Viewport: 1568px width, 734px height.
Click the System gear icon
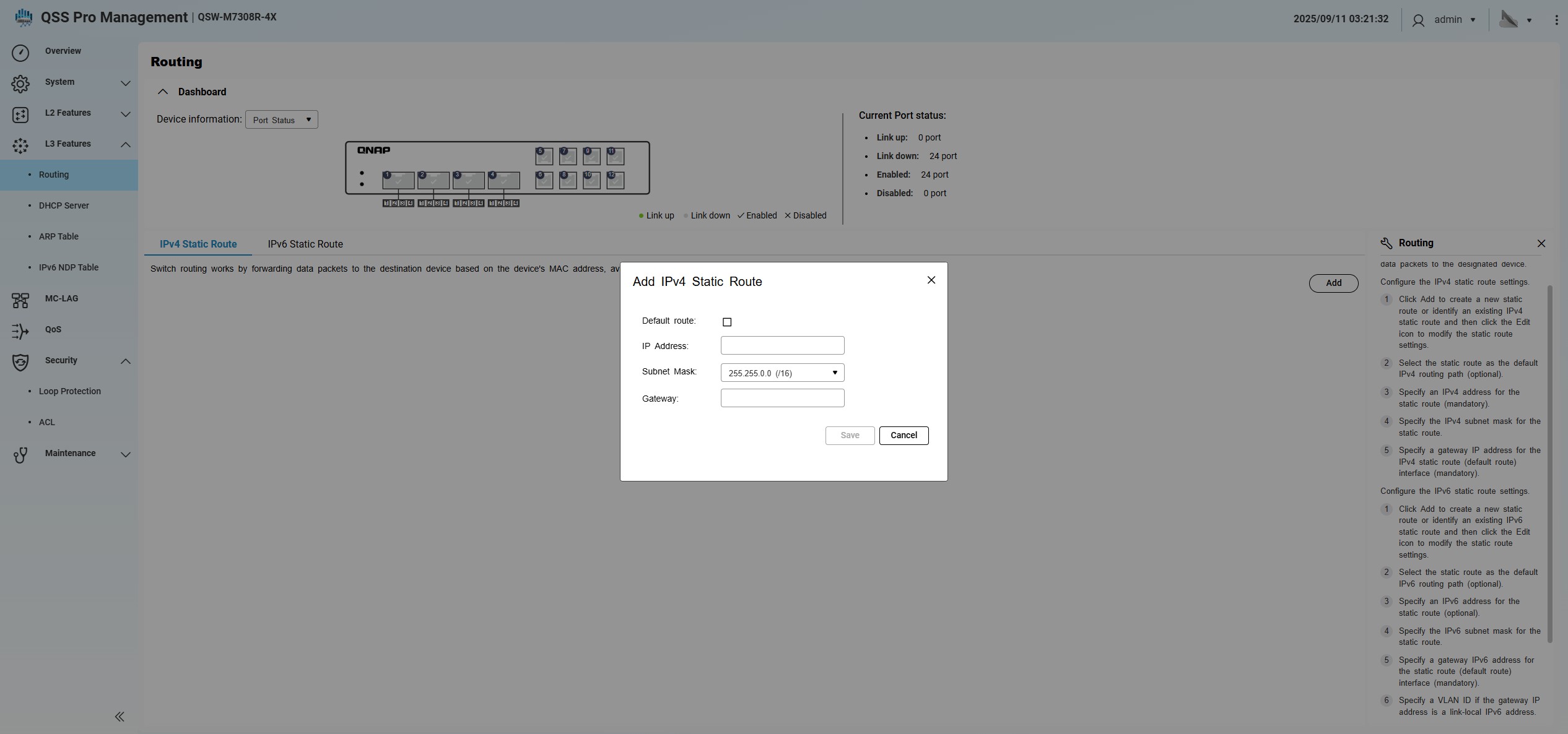[20, 84]
